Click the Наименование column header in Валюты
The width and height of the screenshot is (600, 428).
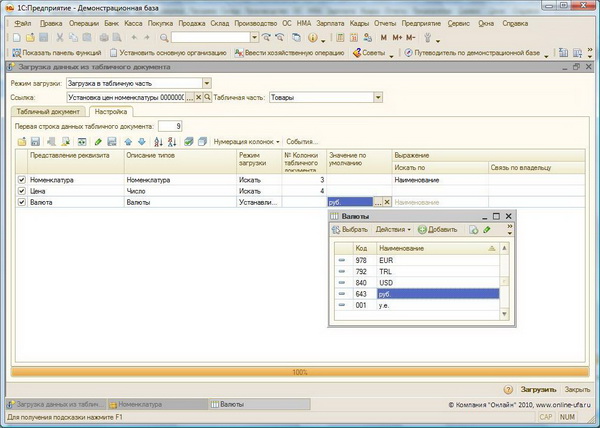(438, 249)
